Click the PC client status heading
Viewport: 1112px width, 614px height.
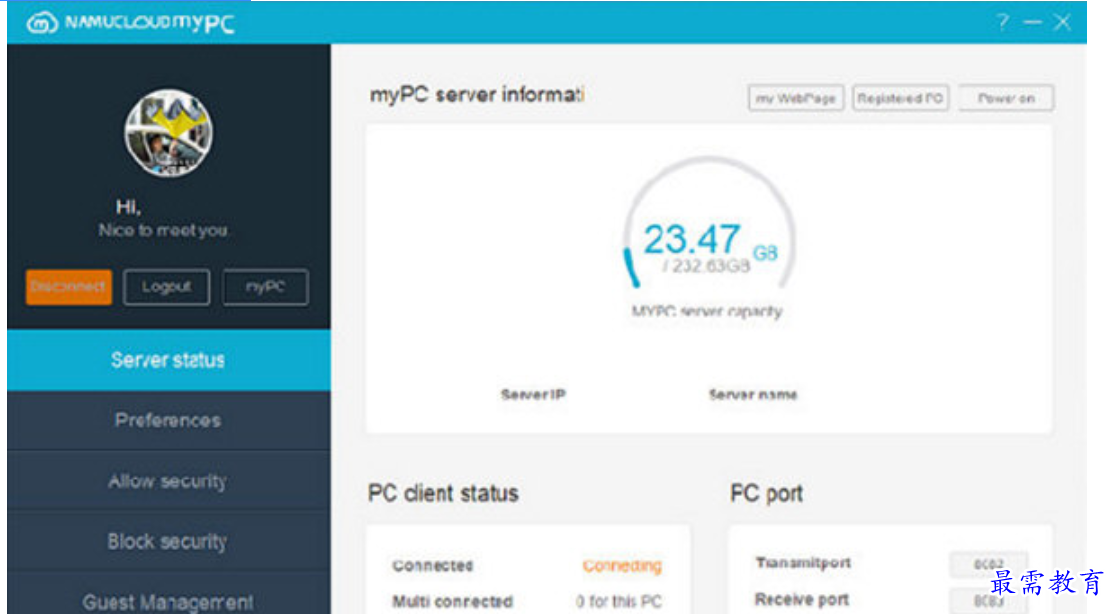[x=443, y=493]
